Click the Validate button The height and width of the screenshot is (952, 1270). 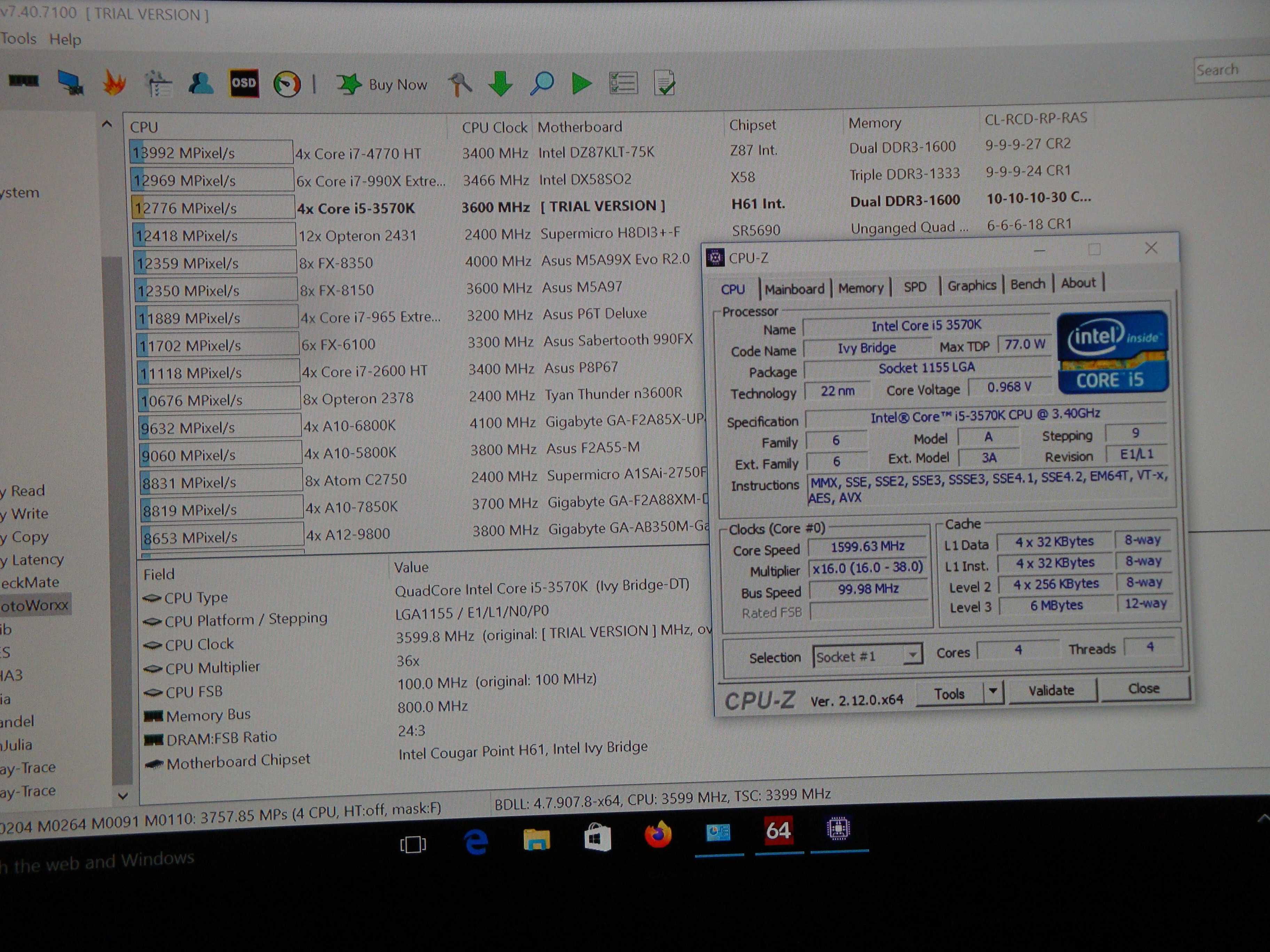click(1051, 690)
